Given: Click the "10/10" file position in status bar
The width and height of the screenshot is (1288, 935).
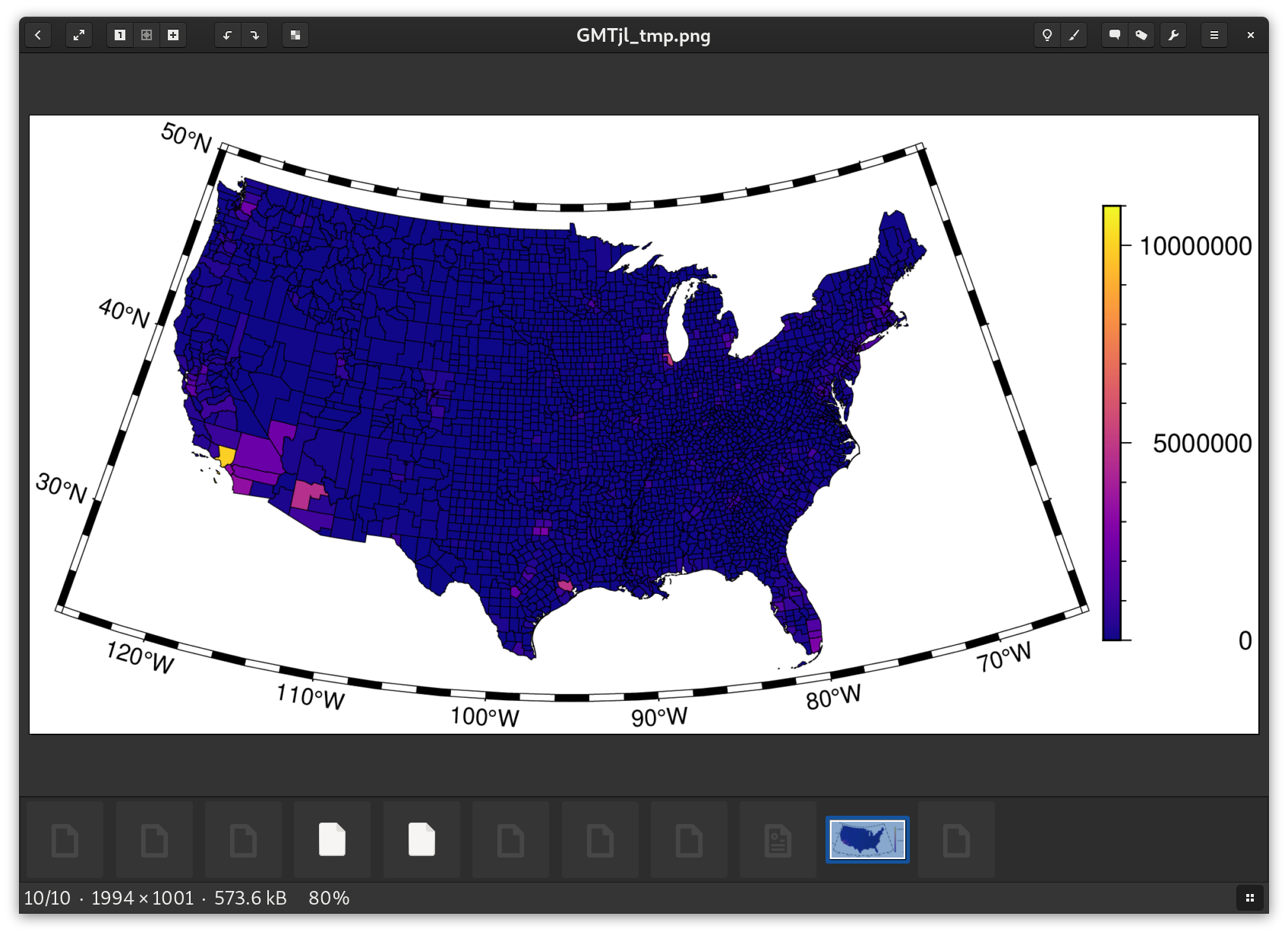Looking at the screenshot, I should coord(47,898).
